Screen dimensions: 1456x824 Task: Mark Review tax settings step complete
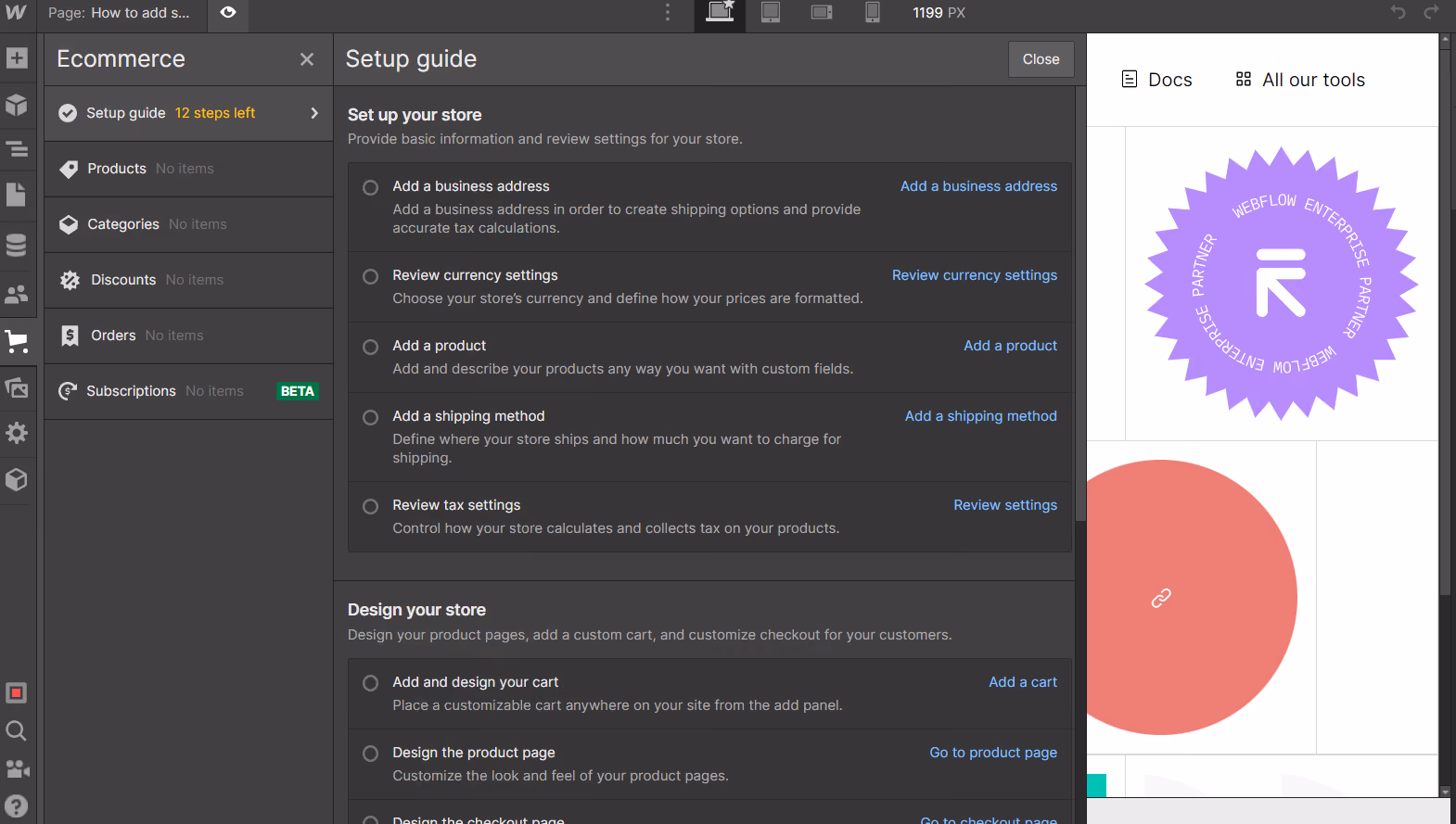tap(370, 506)
